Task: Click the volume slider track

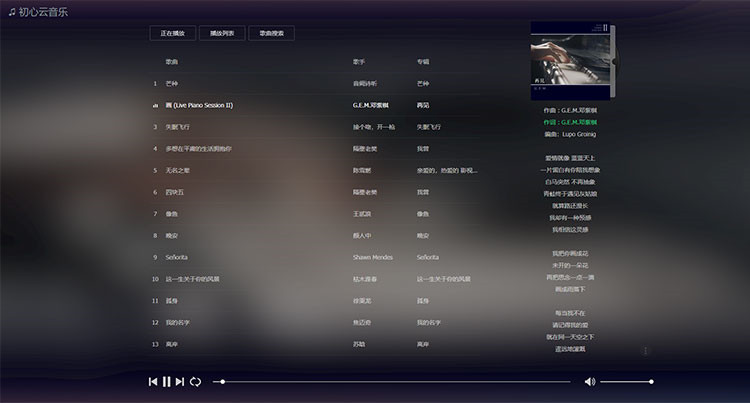Action: [x=627, y=381]
